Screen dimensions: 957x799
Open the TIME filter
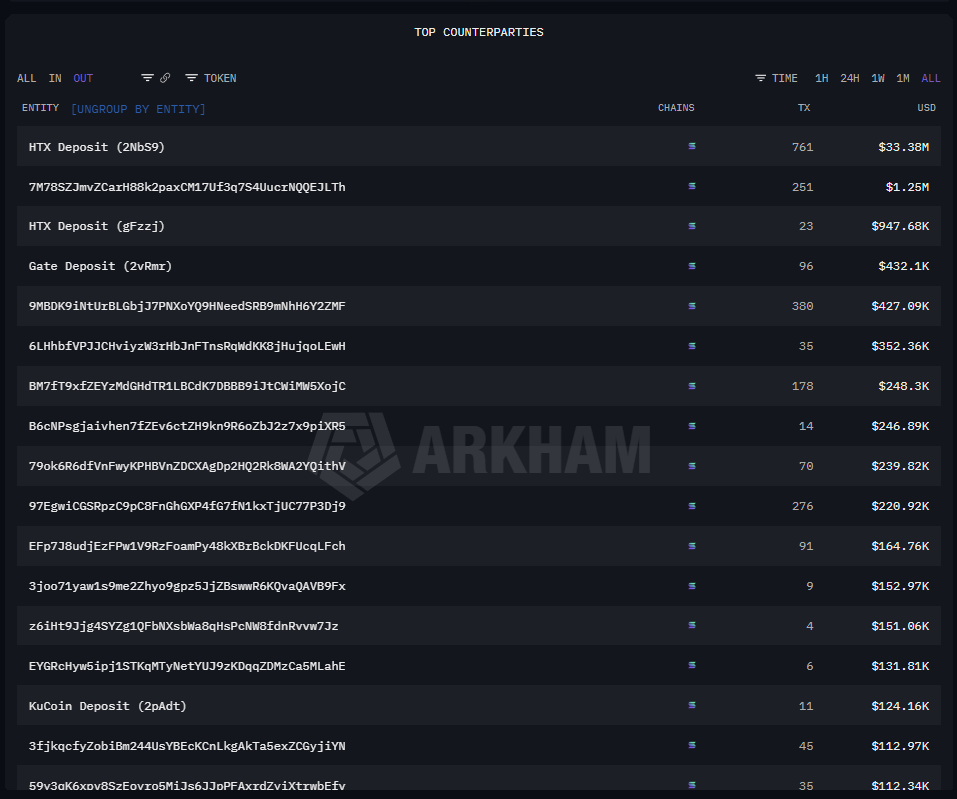point(776,78)
